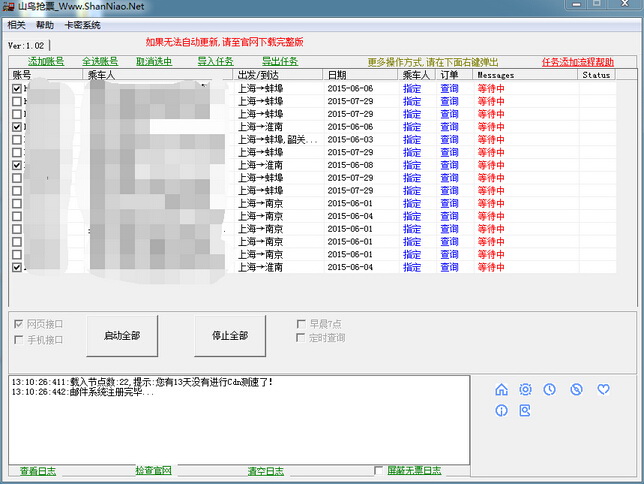Click the 停止全部 button
This screenshot has width=644, height=485.
230,336
